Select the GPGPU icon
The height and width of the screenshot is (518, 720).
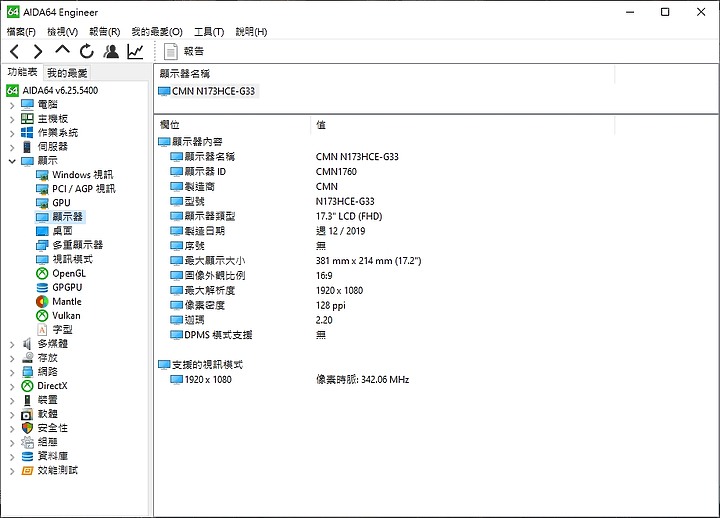pos(42,287)
